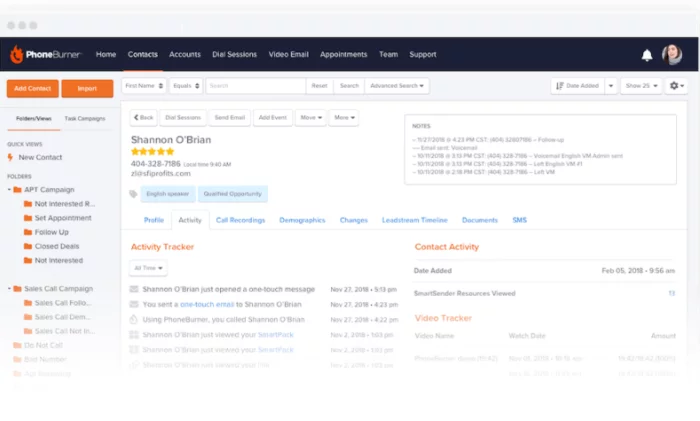Viewport: 700px width, 421px height.
Task: Switch to the Documents tab
Action: point(479,220)
